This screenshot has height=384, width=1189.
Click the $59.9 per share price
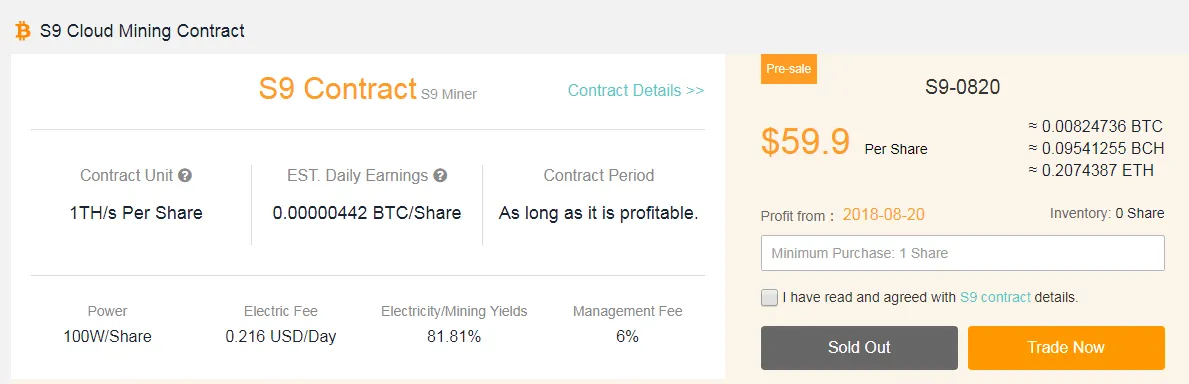[x=805, y=141]
